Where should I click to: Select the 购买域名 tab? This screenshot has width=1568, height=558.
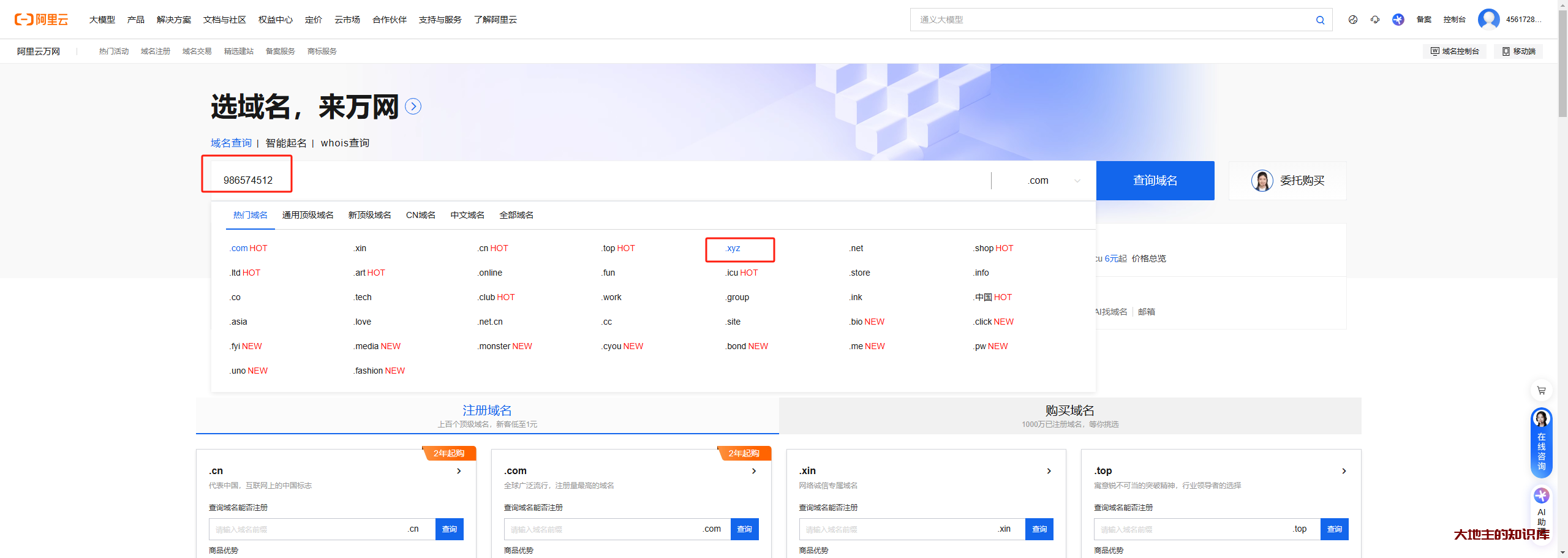point(1070,415)
